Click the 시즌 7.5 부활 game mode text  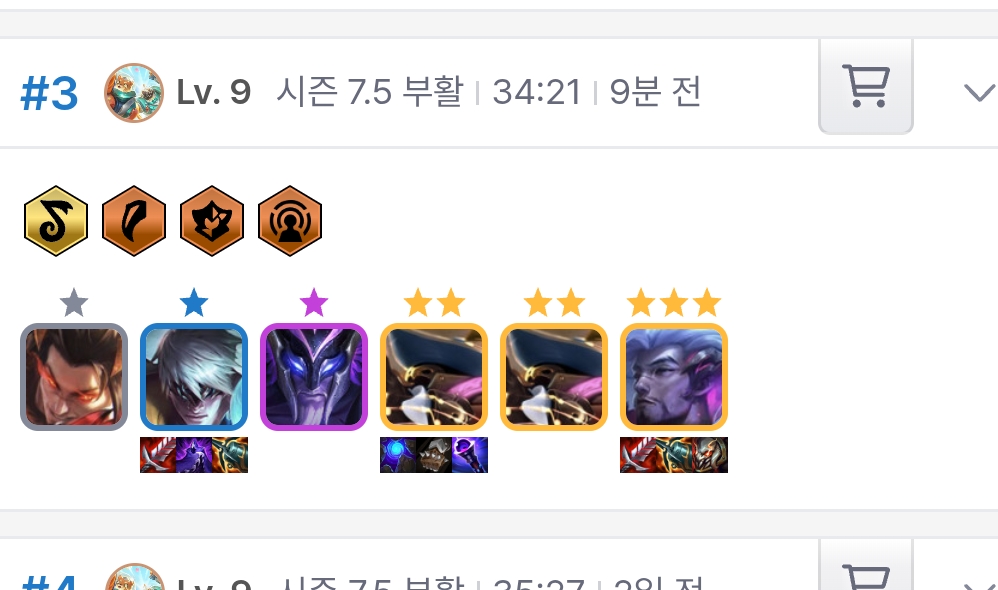click(x=370, y=92)
